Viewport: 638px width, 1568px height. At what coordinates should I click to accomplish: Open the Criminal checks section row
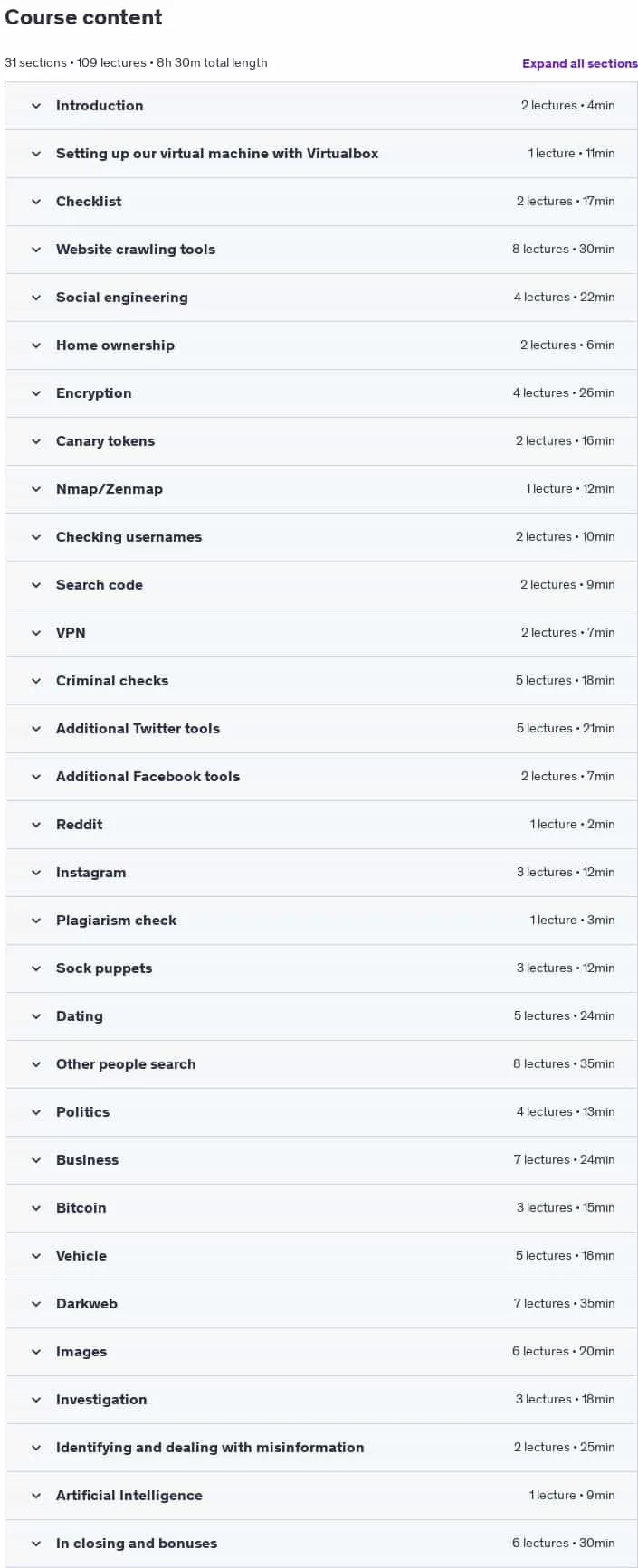[x=321, y=681]
